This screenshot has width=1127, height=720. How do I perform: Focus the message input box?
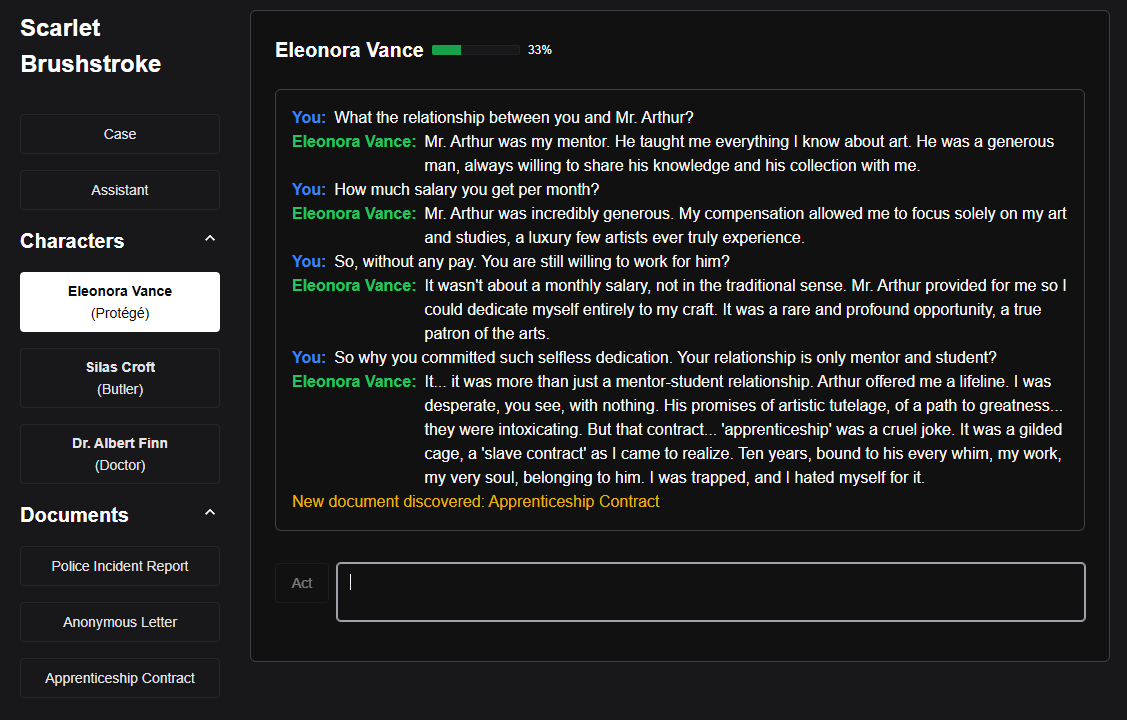(x=710, y=592)
